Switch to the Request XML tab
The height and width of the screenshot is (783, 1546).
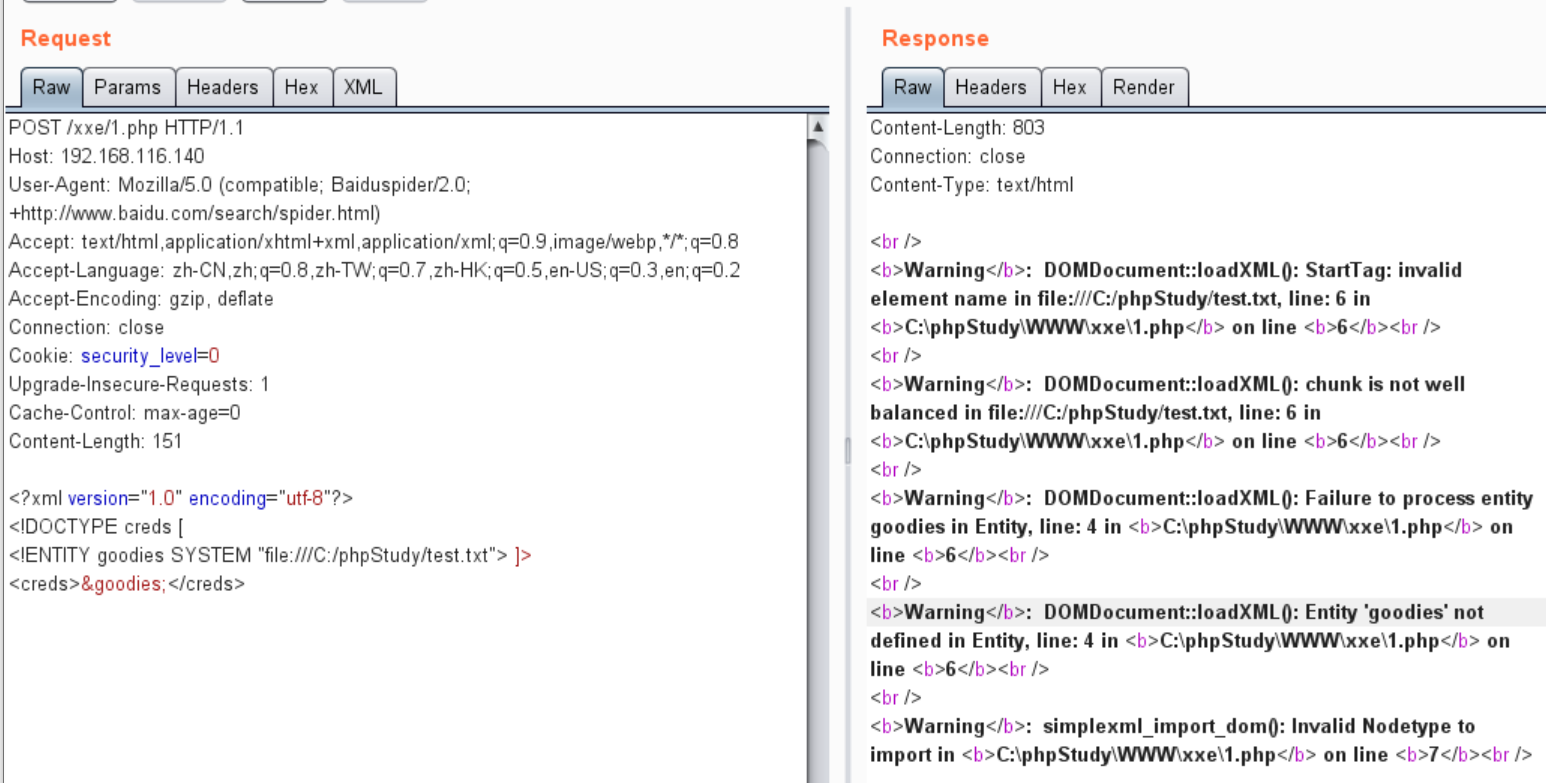point(363,87)
